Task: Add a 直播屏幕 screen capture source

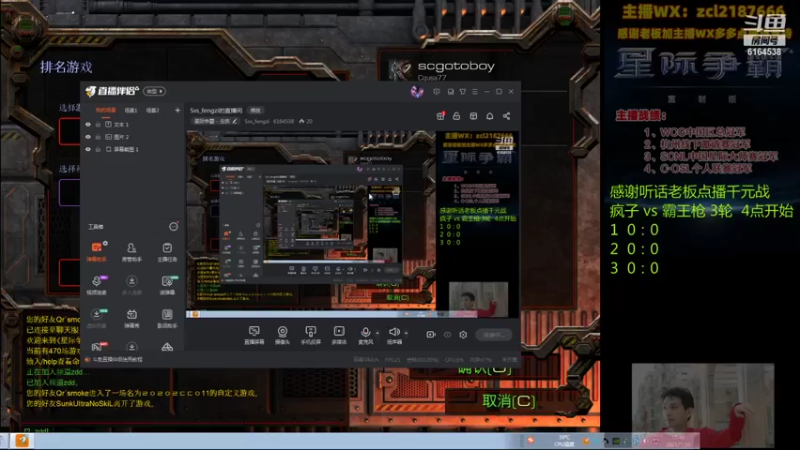Action: (x=254, y=335)
